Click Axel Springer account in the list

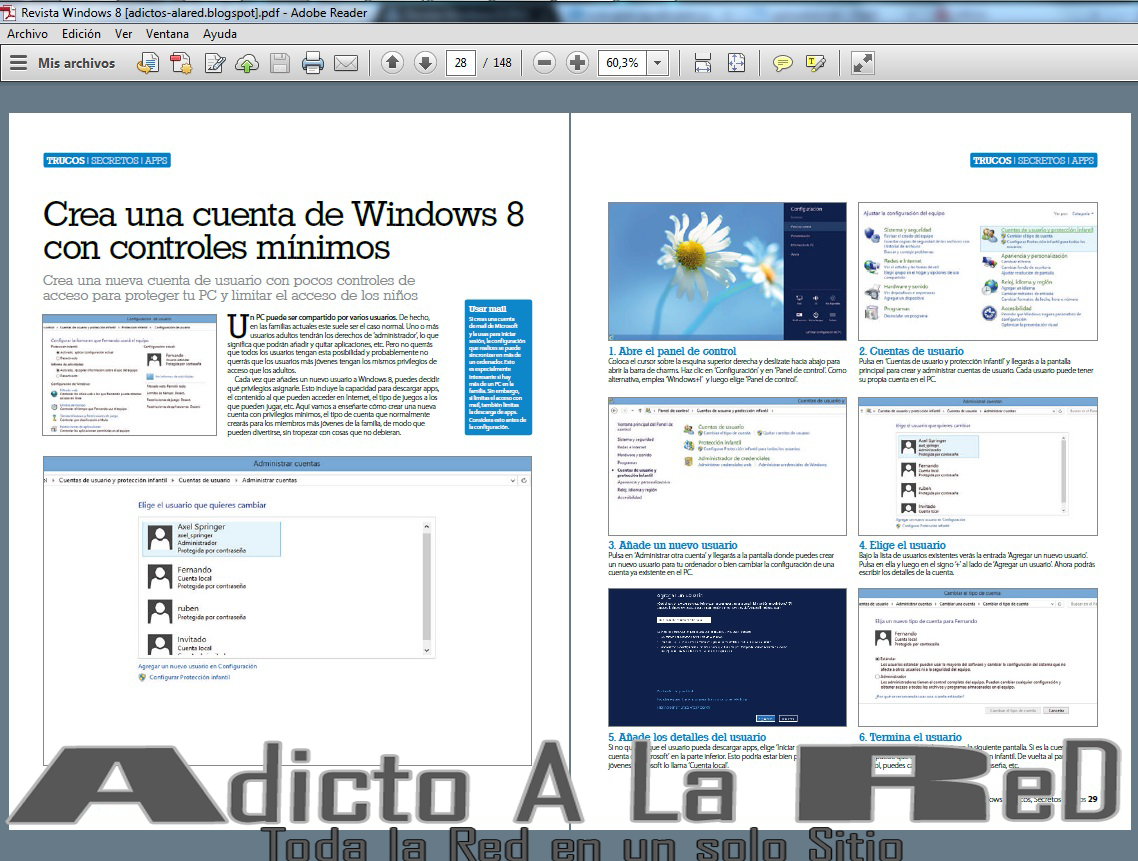click(212, 538)
